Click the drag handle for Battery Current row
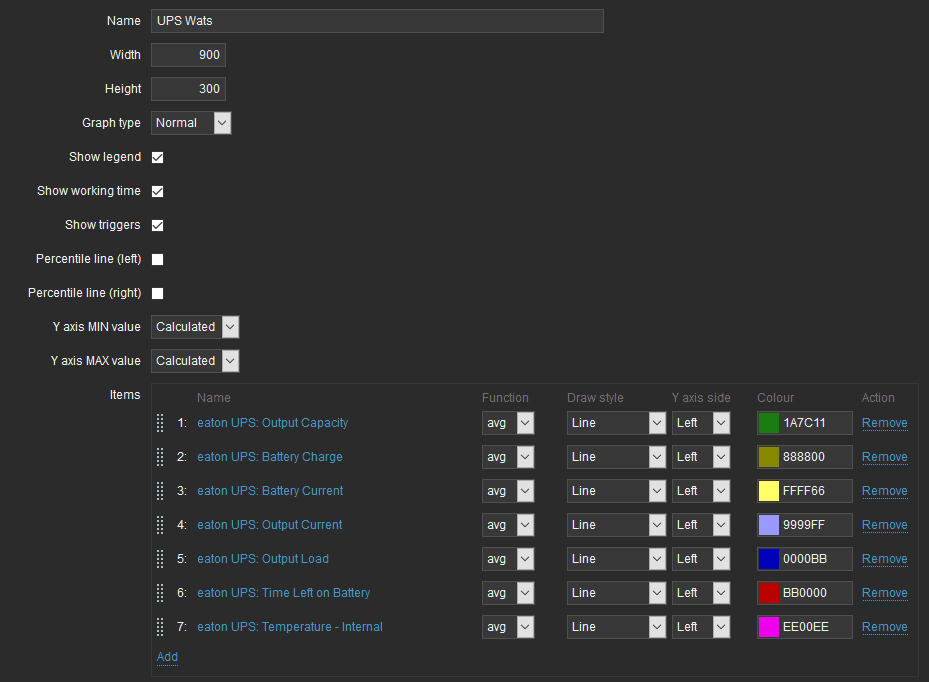This screenshot has height=682, width=929. [160, 491]
